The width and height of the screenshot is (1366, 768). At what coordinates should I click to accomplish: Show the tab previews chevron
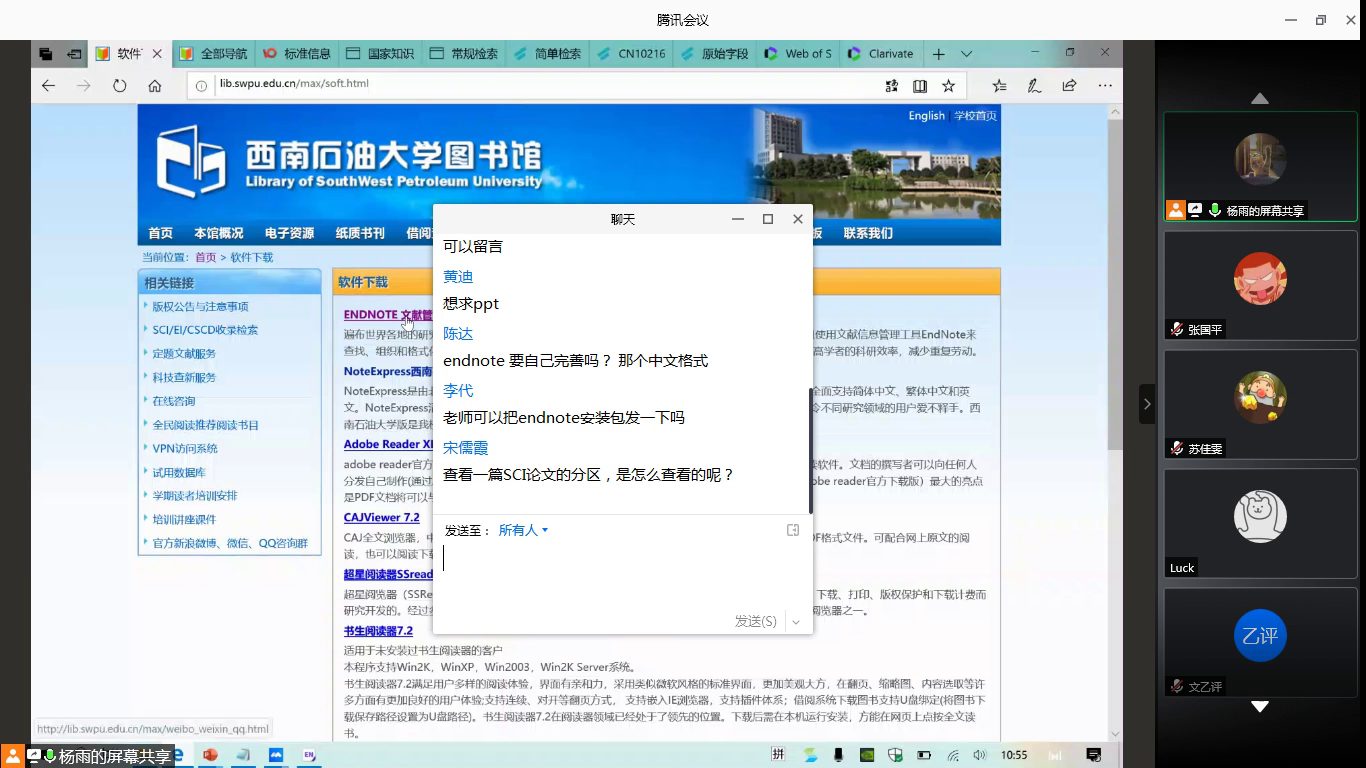point(966,54)
